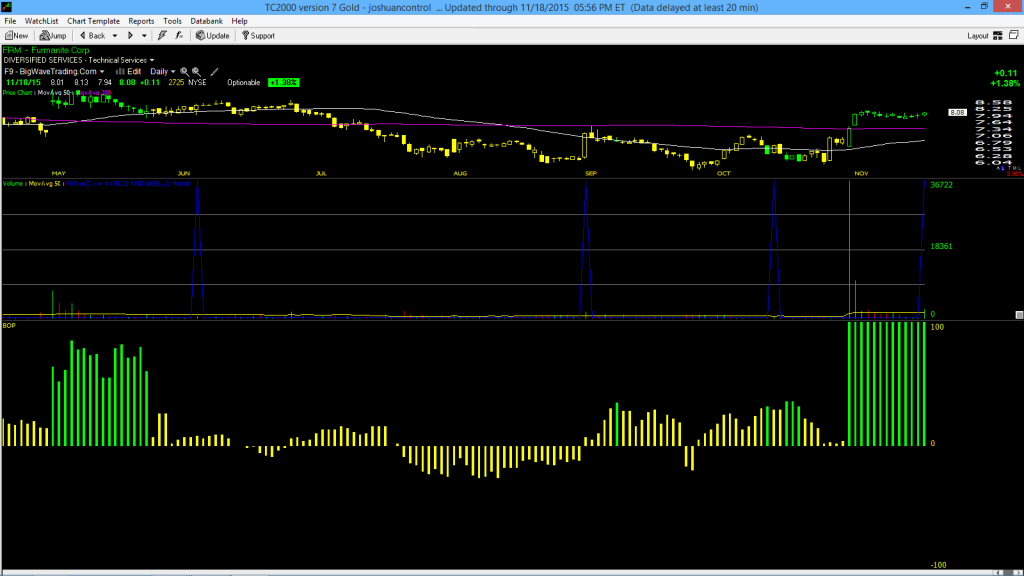The image size is (1024, 576).
Task: Click the lightning bolt toolbar icon
Action: 162,36
